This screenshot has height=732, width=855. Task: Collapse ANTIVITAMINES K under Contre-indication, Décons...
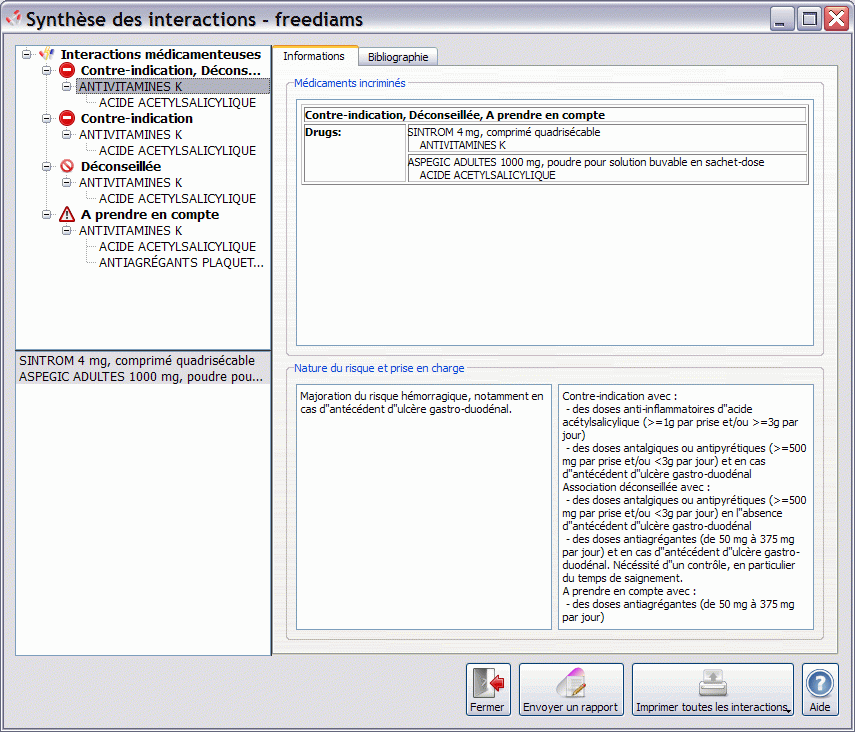pos(67,86)
